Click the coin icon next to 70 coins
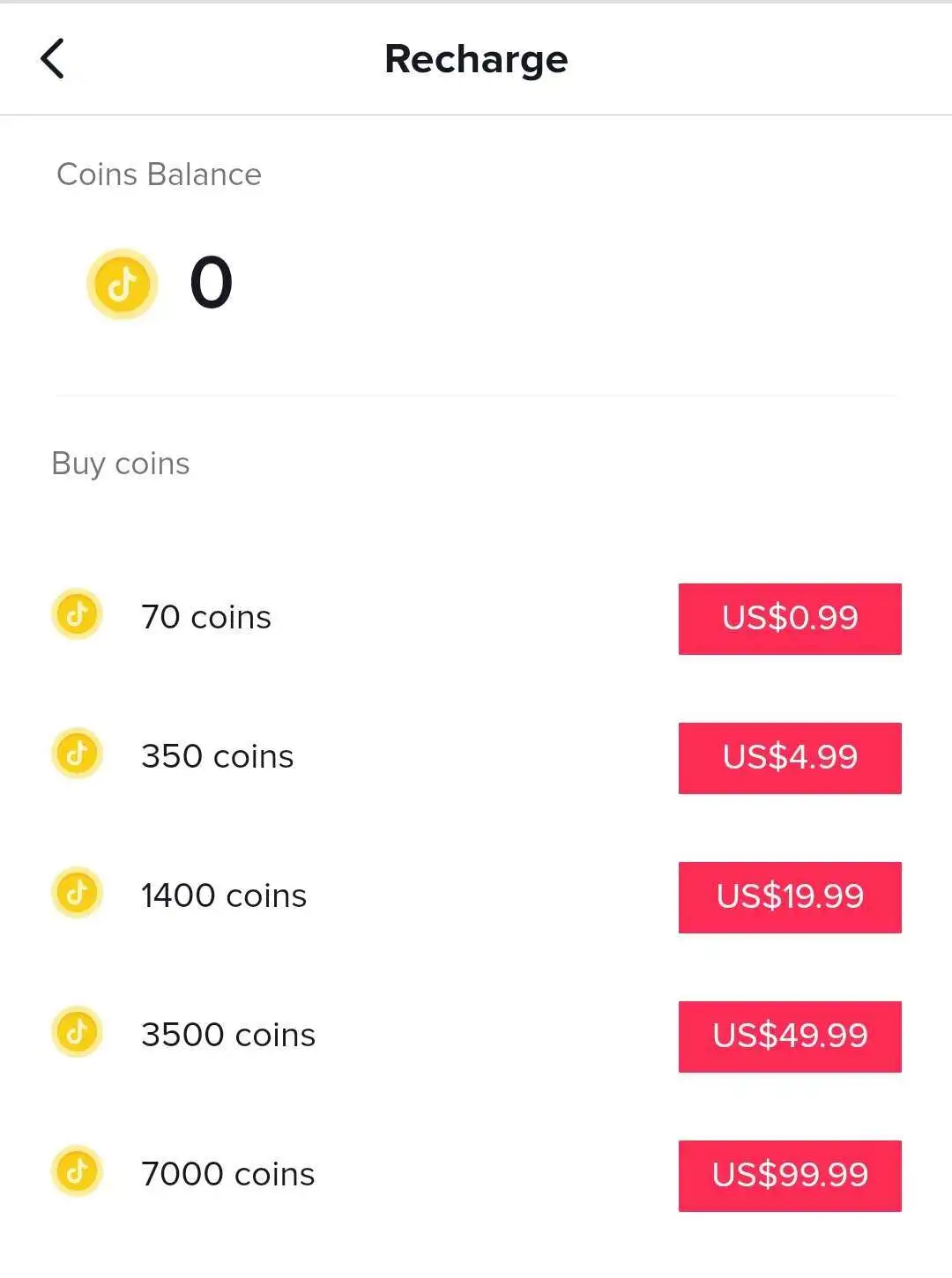952x1278 pixels. 78,613
